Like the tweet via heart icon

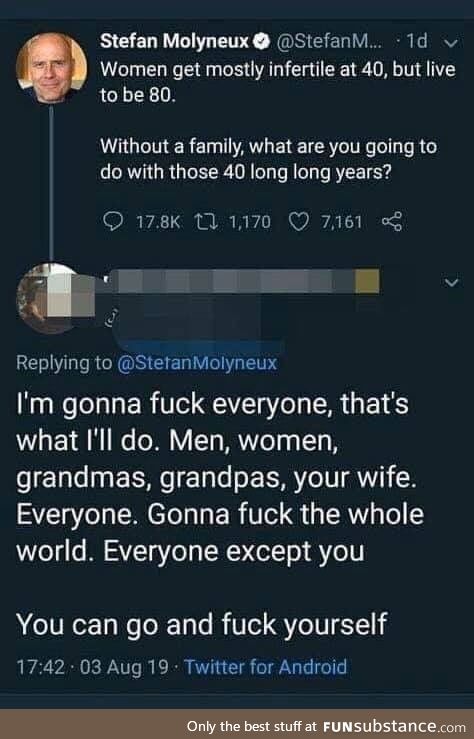click(299, 221)
